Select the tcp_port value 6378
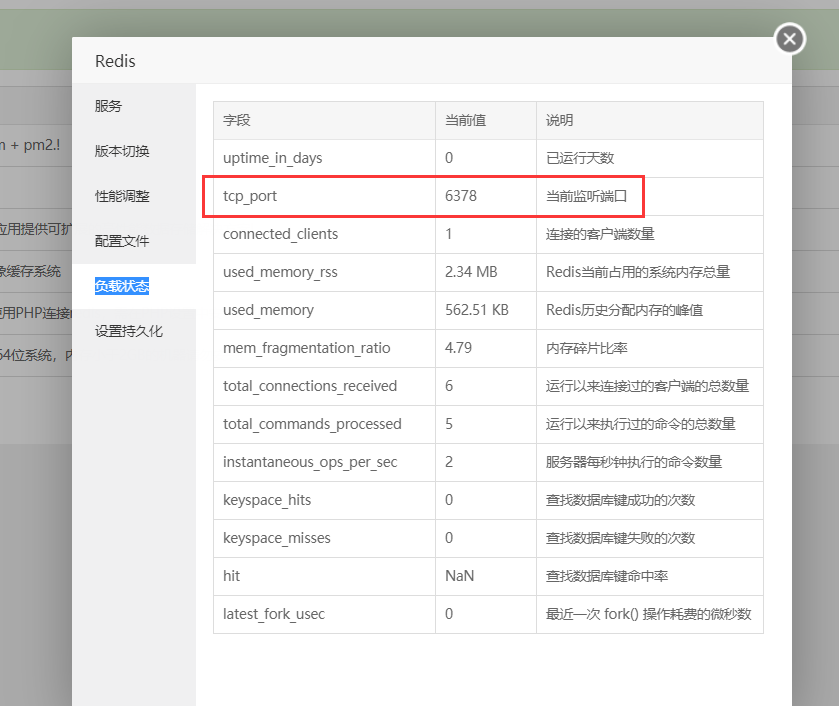 pos(461,196)
